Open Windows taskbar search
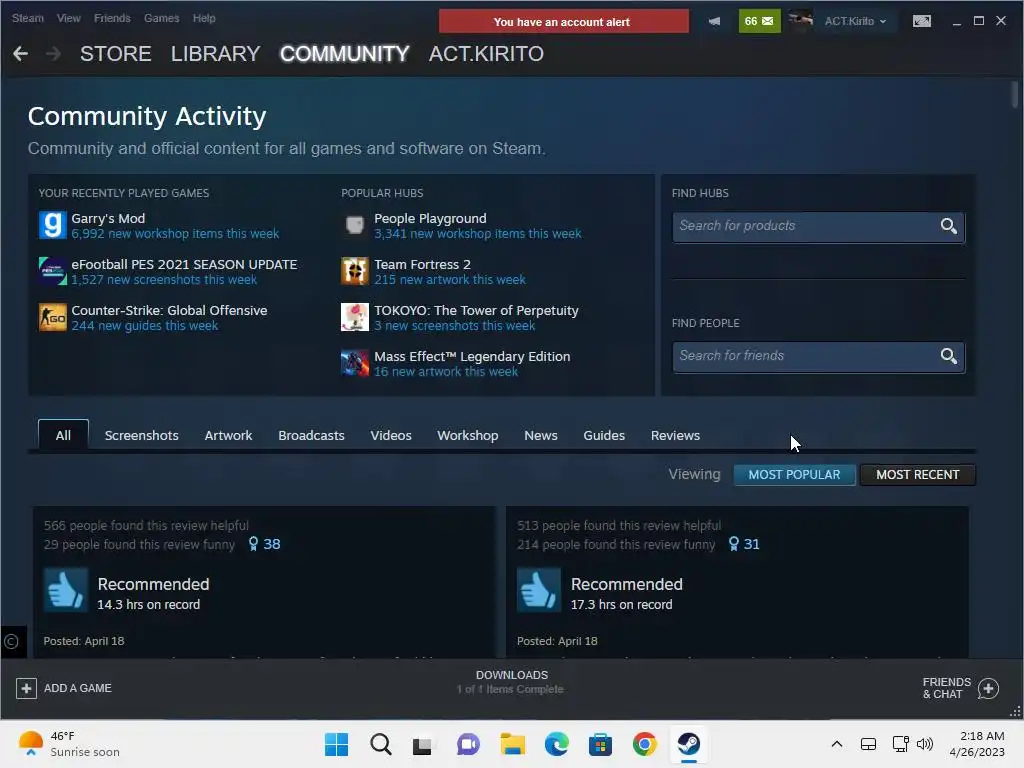 tap(380, 744)
